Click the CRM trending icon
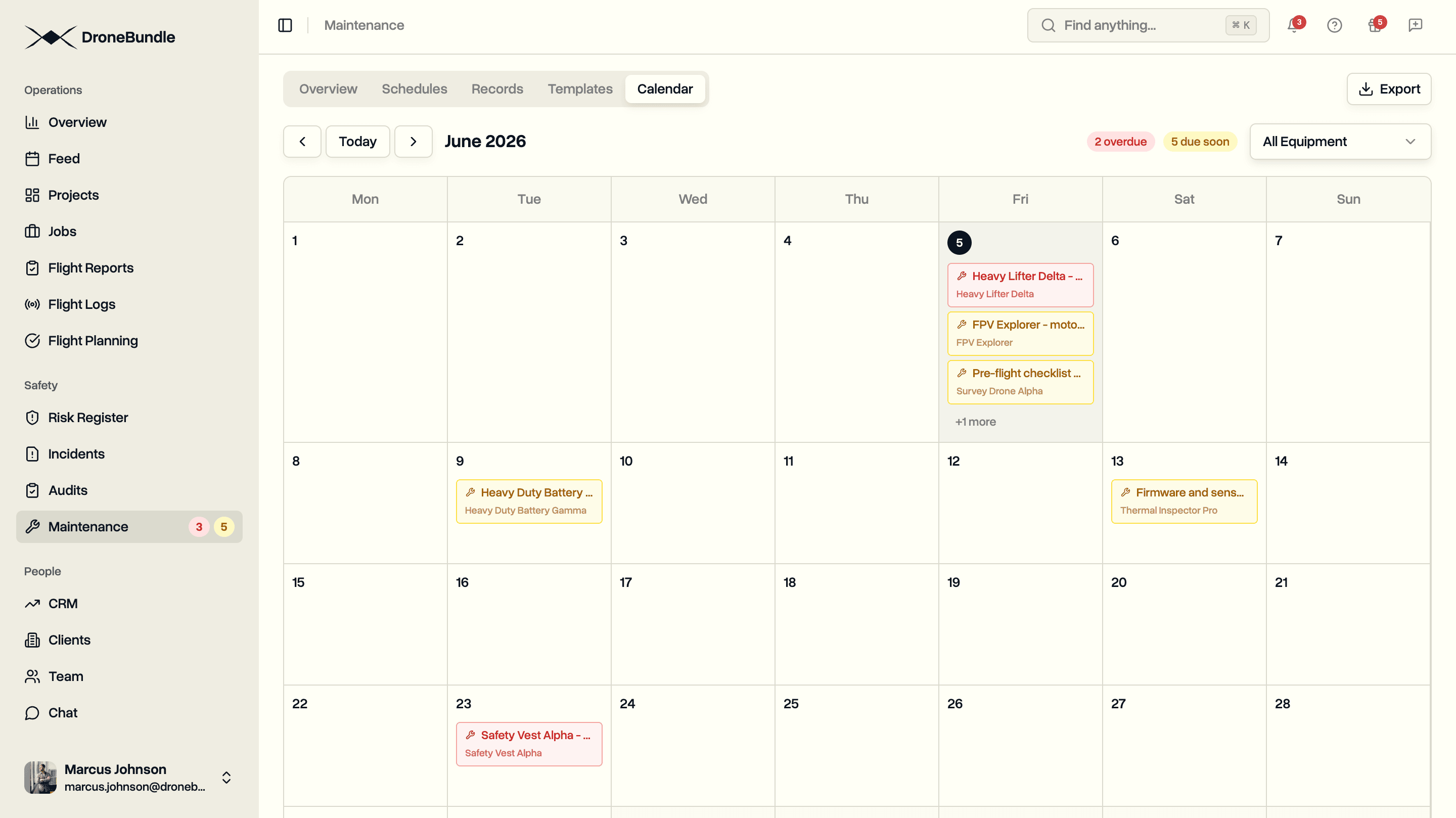This screenshot has width=1456, height=818. pos(32,604)
